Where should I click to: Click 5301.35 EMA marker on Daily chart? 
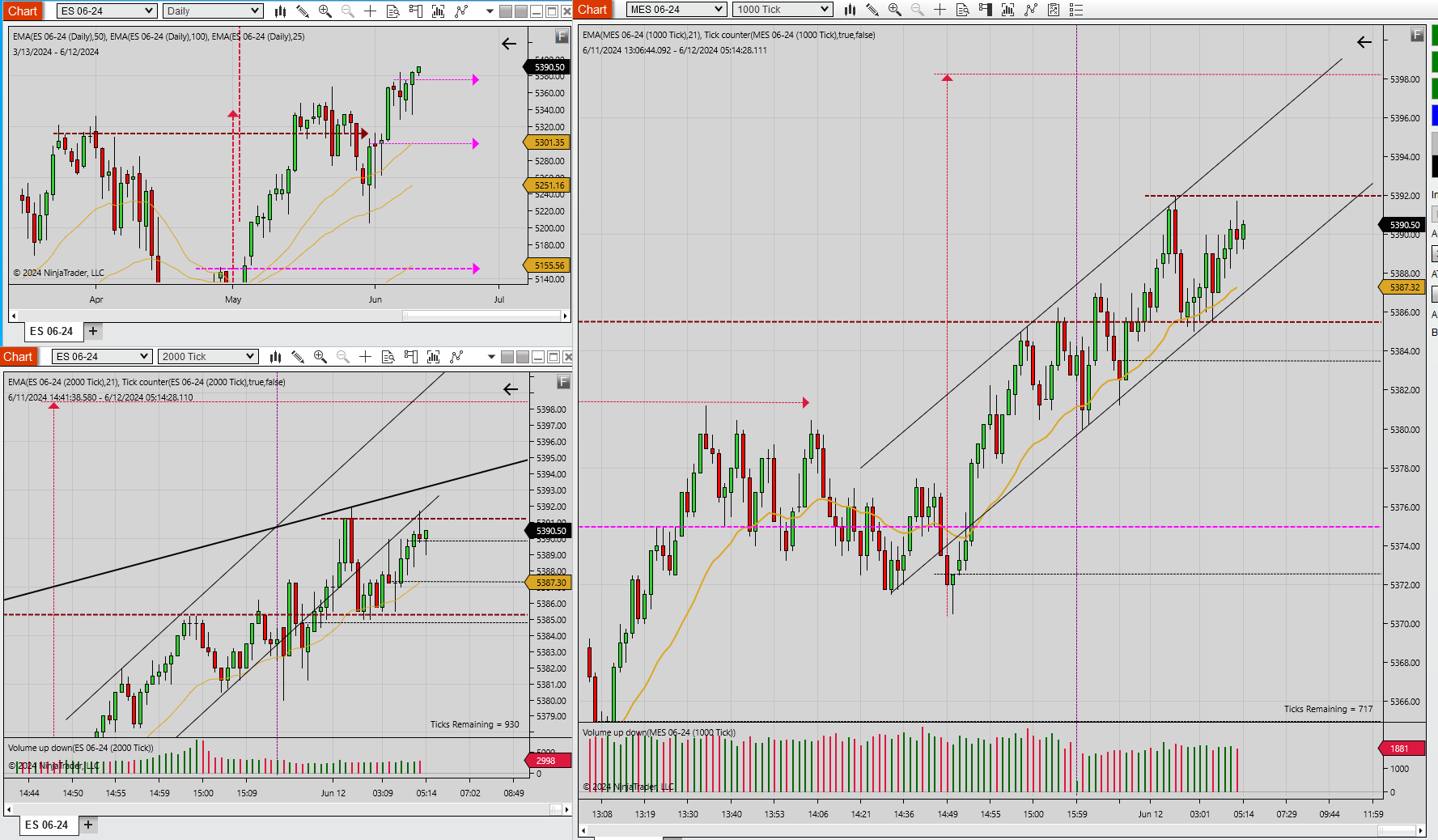click(x=549, y=142)
